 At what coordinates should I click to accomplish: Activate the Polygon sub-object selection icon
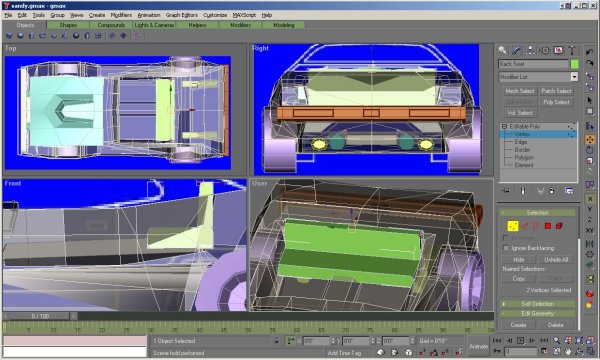[548, 226]
